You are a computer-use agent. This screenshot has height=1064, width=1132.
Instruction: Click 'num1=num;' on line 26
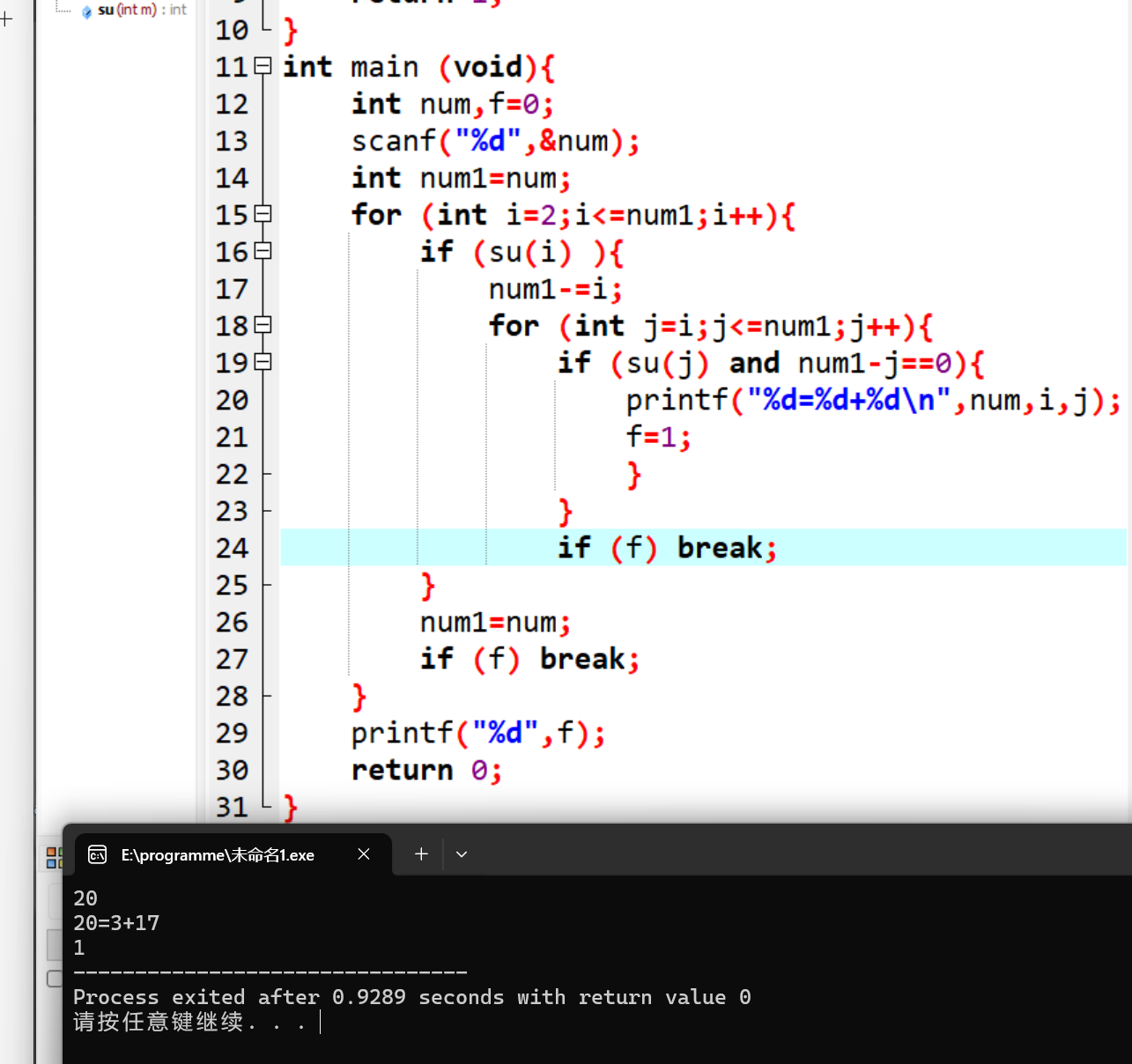[495, 622]
